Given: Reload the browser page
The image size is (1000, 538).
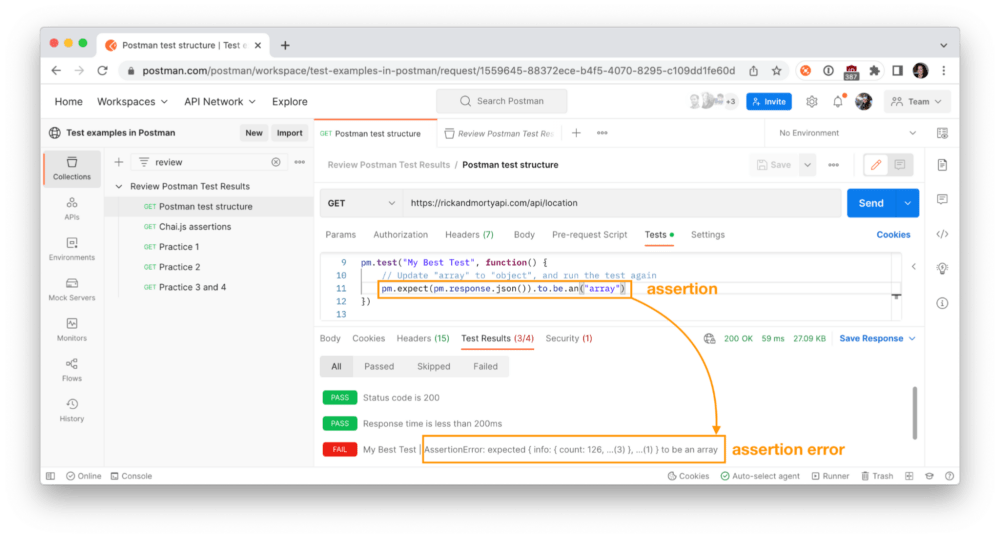Looking at the screenshot, I should [102, 71].
